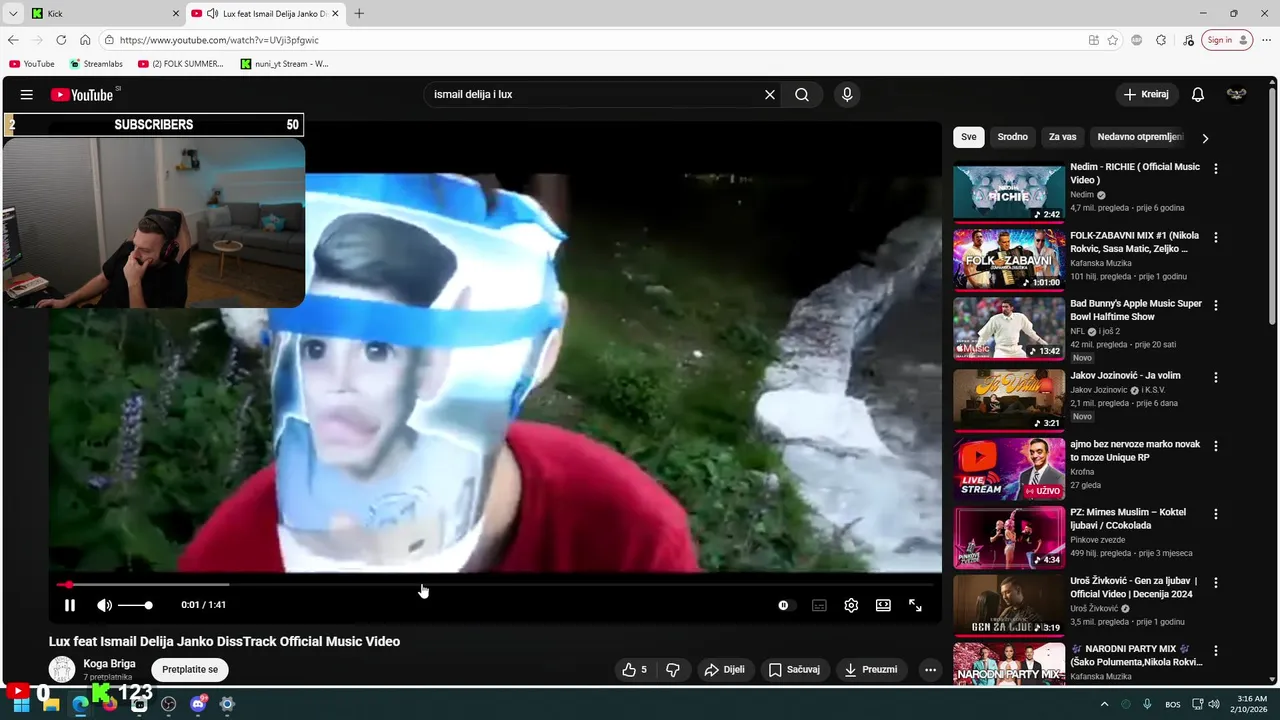Share the video via Dijeli
Screen dimensions: 1280x720
(x=724, y=670)
